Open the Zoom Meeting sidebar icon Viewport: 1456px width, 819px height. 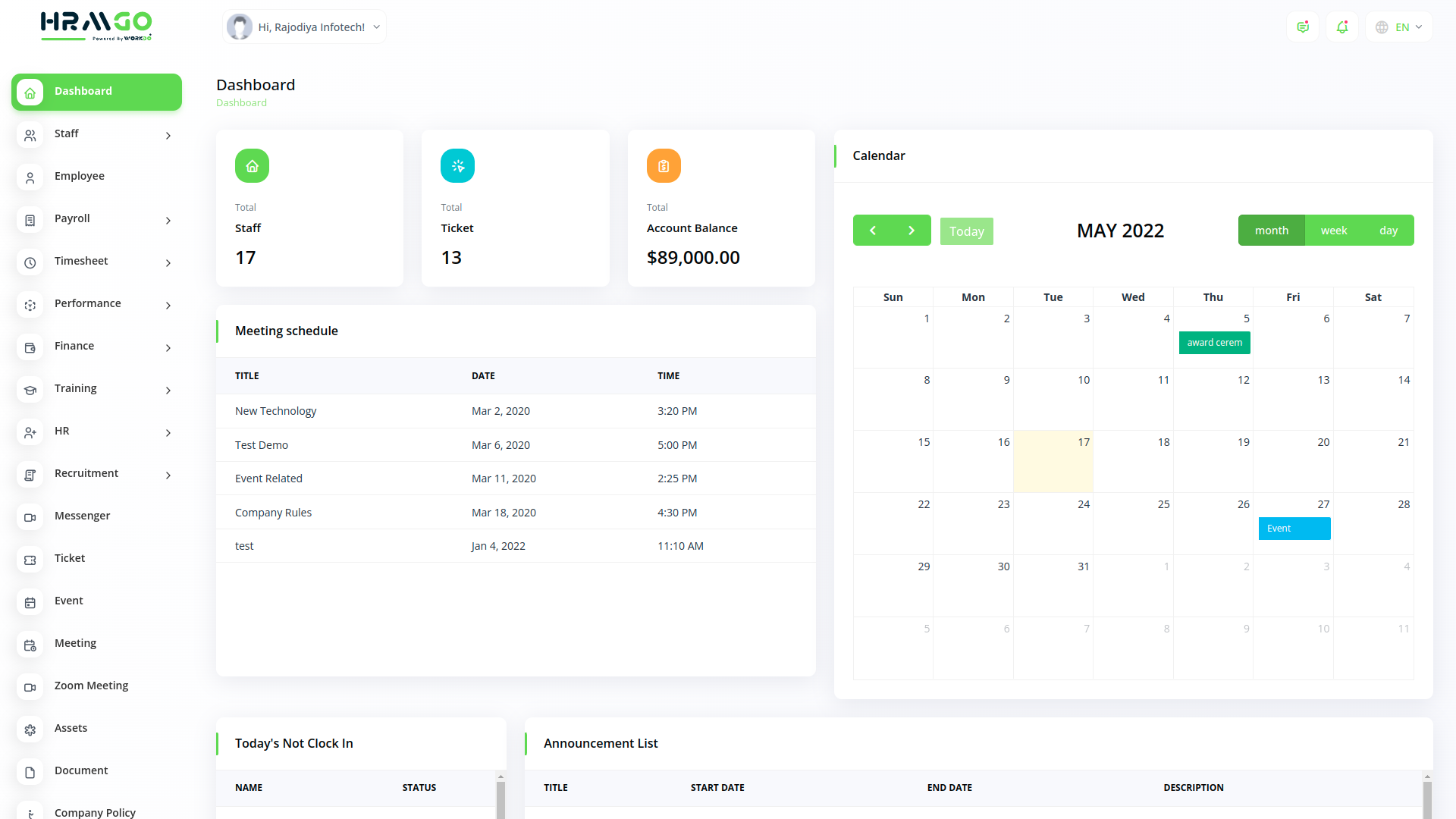[30, 687]
